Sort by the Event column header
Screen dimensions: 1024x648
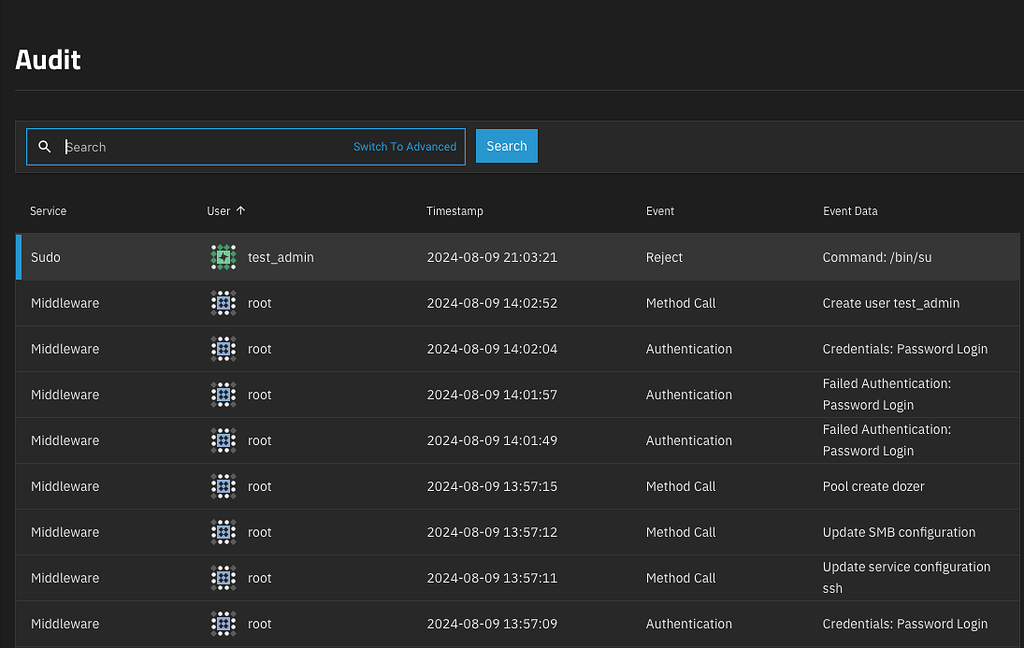tap(660, 211)
